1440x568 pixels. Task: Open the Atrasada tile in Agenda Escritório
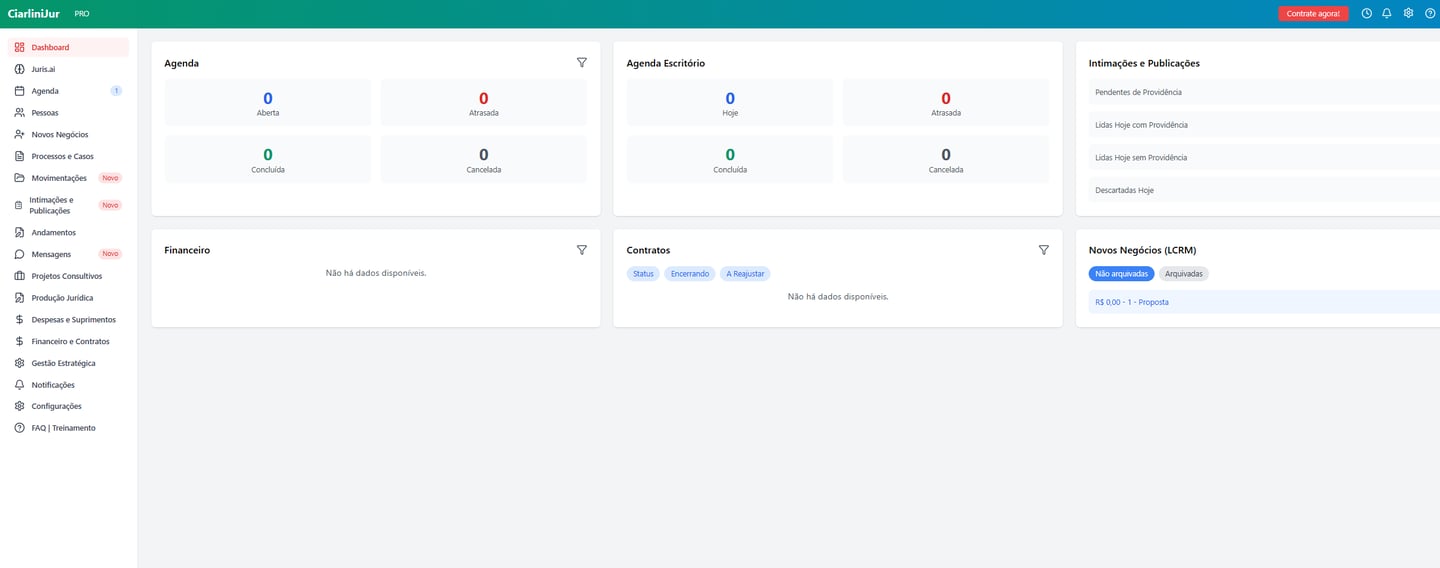[946, 103]
